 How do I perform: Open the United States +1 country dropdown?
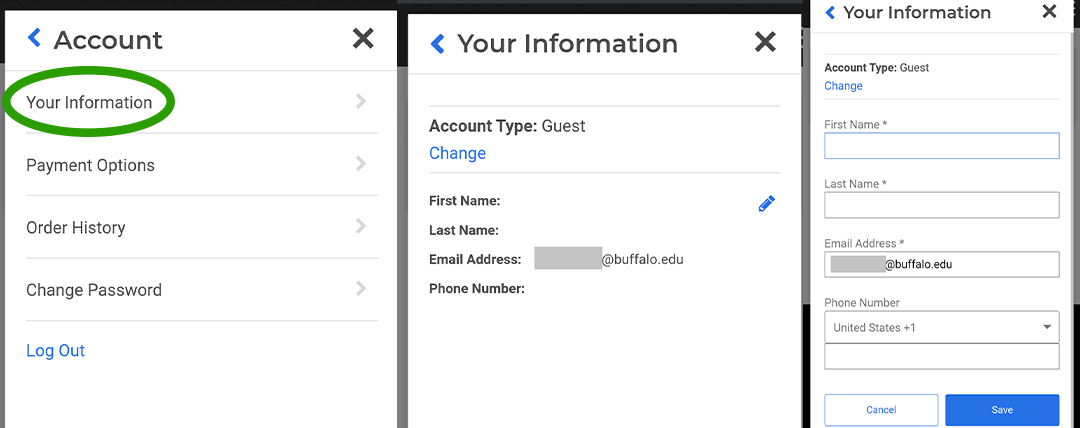942,327
